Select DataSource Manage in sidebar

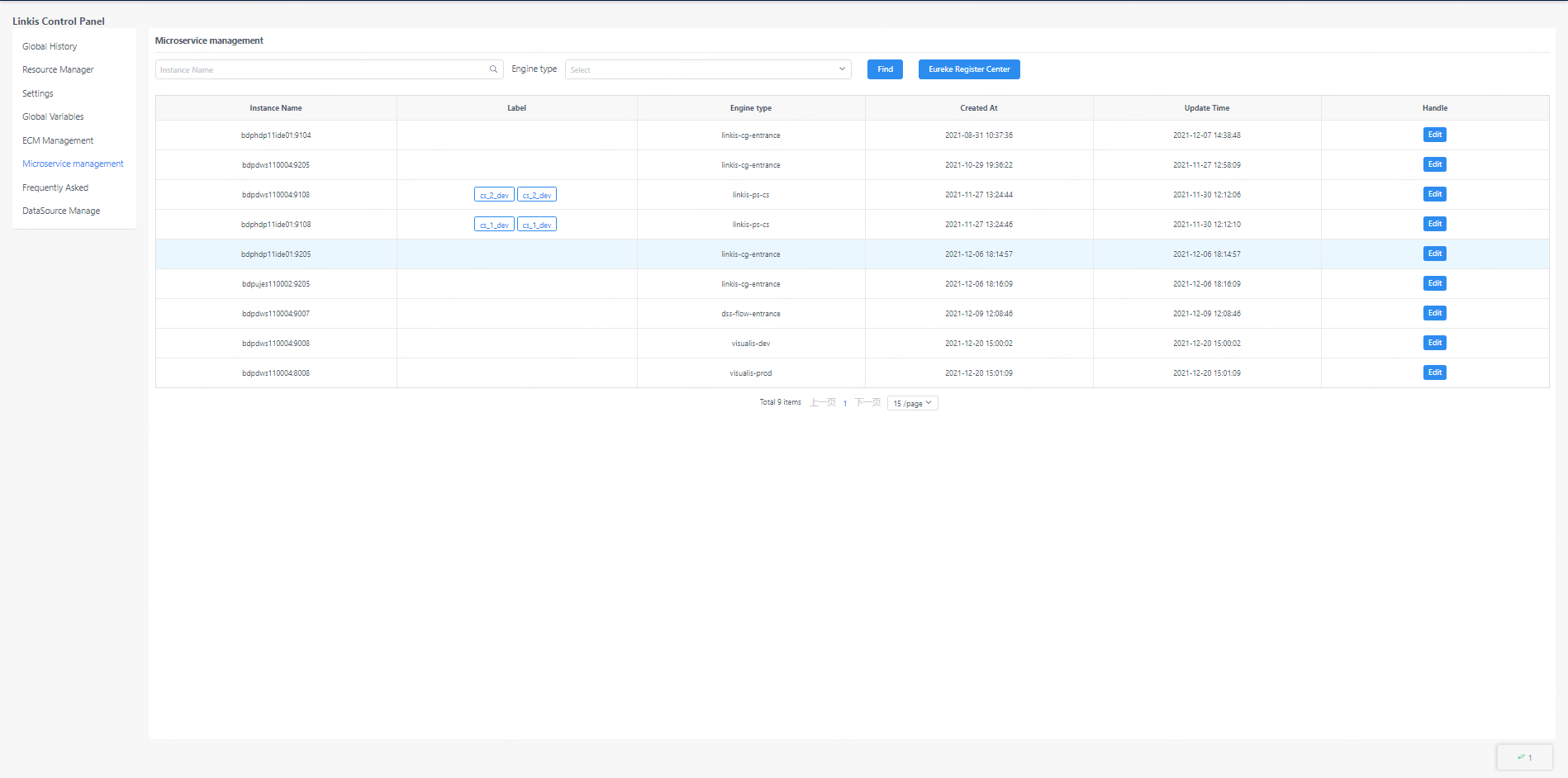pyautogui.click(x=61, y=211)
